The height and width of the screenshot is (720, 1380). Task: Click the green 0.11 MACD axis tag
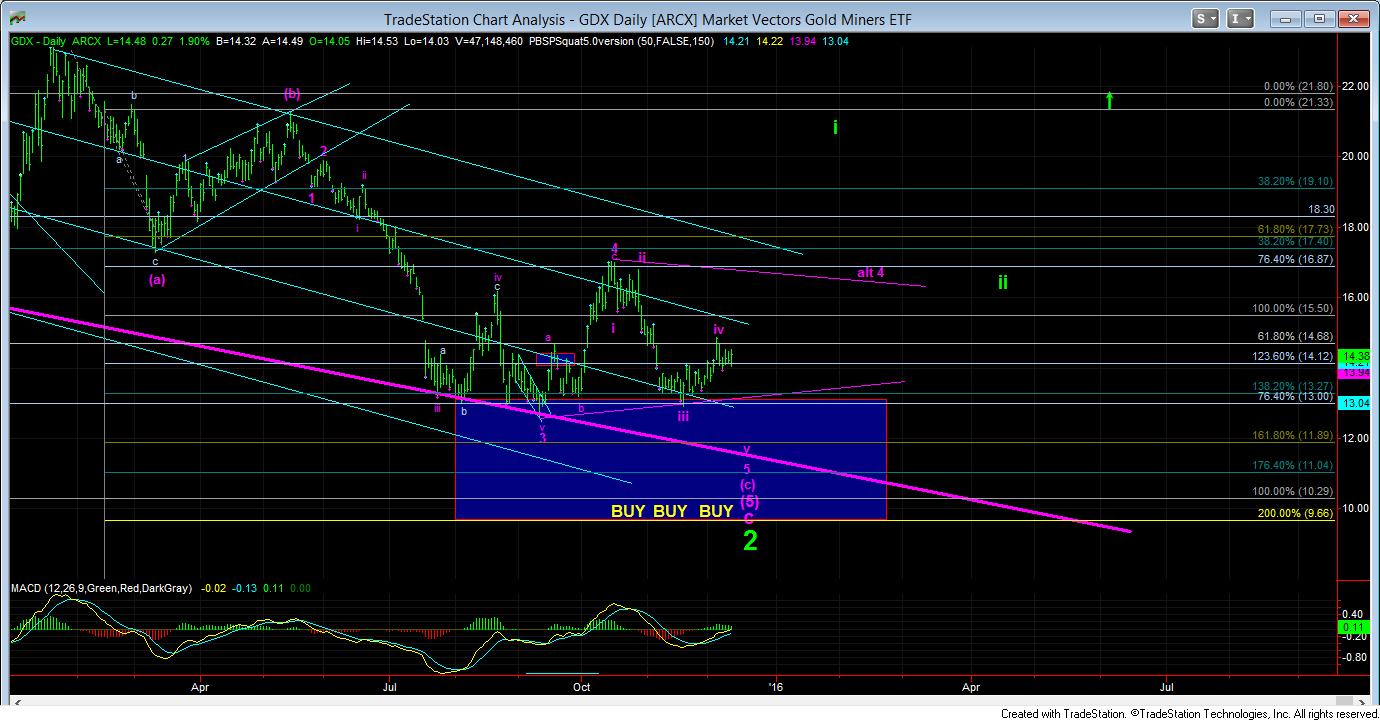tap(1352, 626)
